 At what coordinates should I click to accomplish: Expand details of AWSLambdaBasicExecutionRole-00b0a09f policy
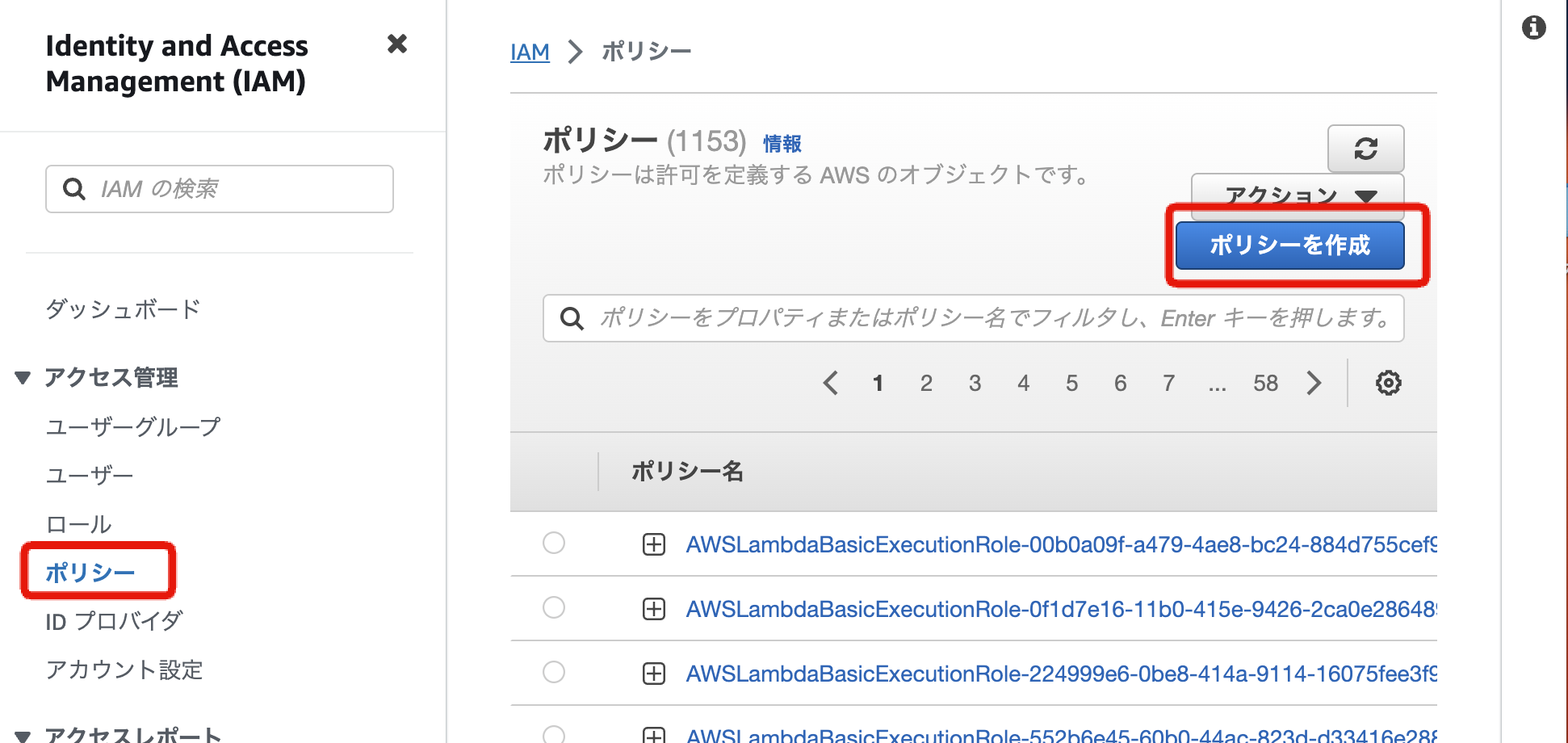tap(653, 544)
